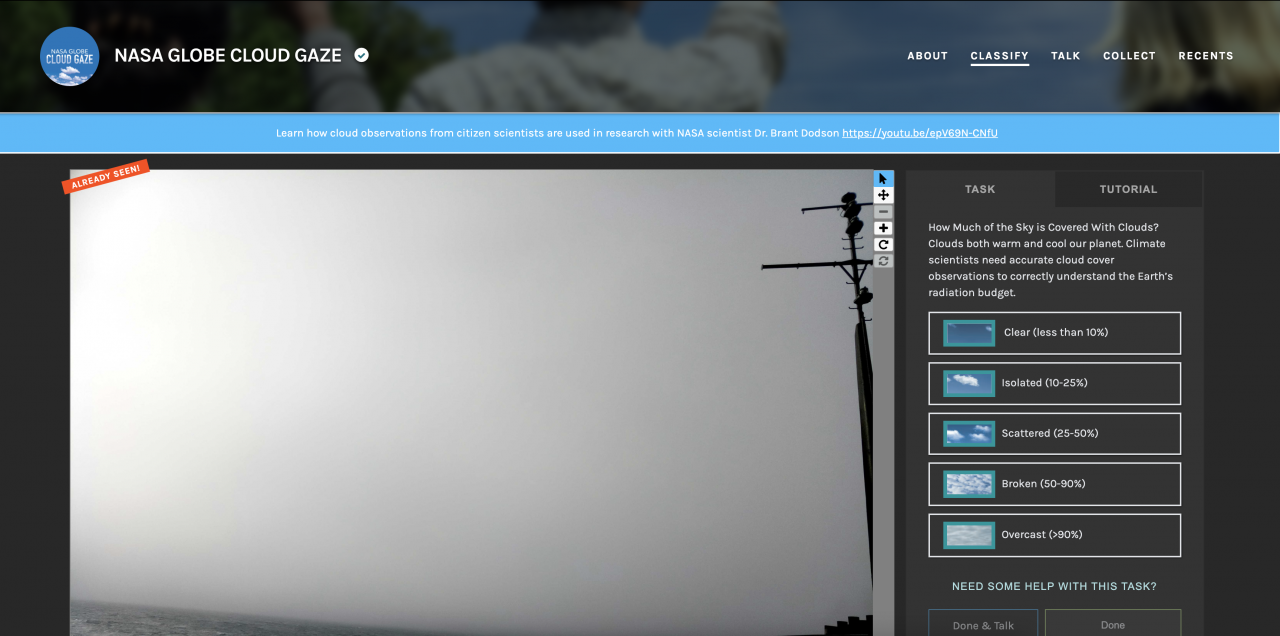Image resolution: width=1280 pixels, height=636 pixels.
Task: Click the Done & Talk button
Action: pos(983,623)
